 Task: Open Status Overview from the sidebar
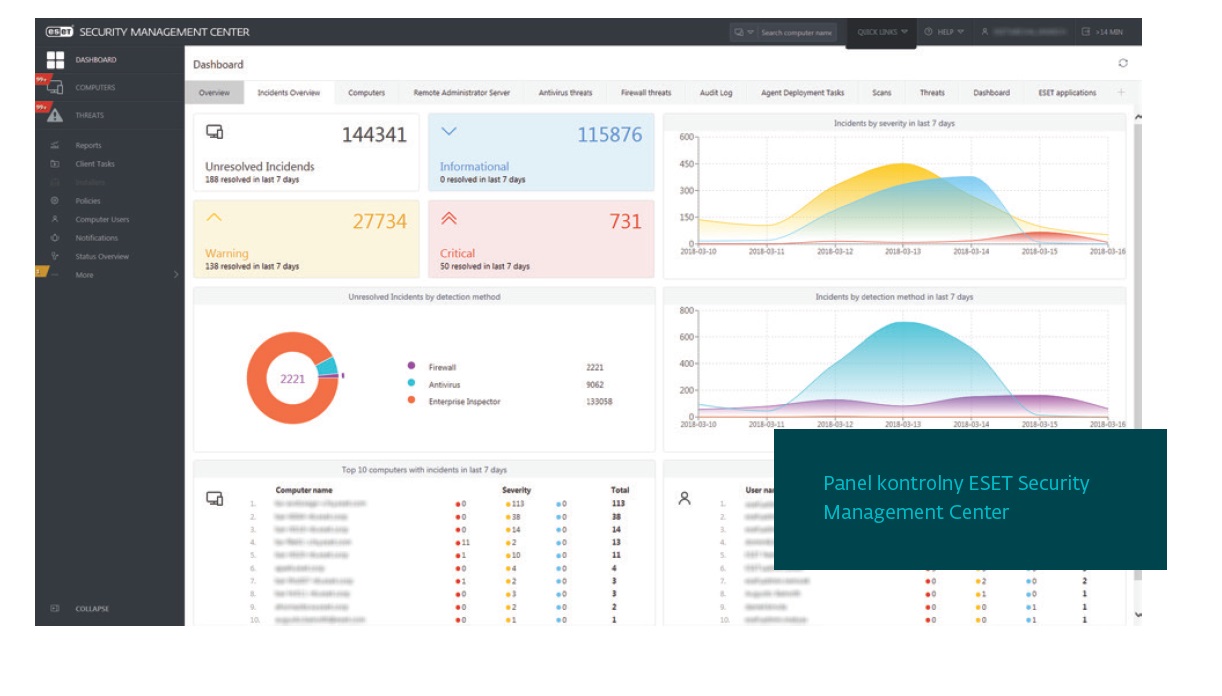[x=102, y=256]
